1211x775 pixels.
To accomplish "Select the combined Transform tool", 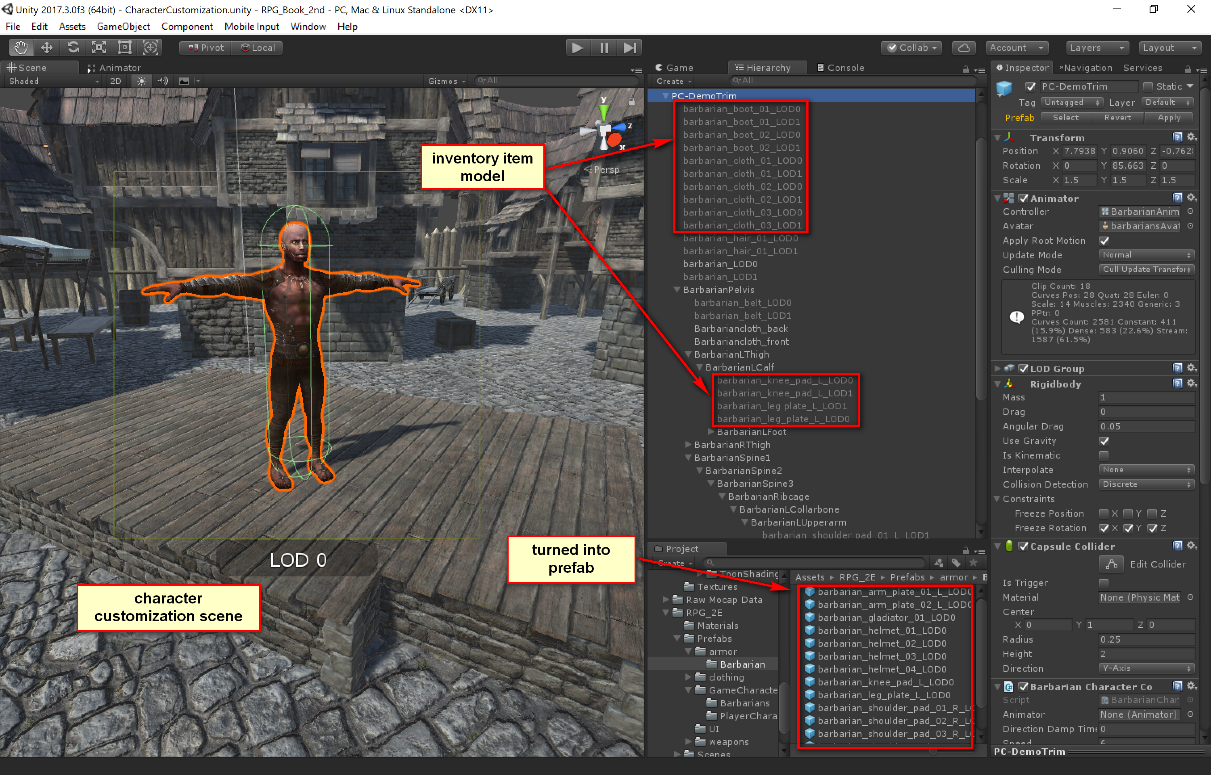I will (x=151, y=47).
